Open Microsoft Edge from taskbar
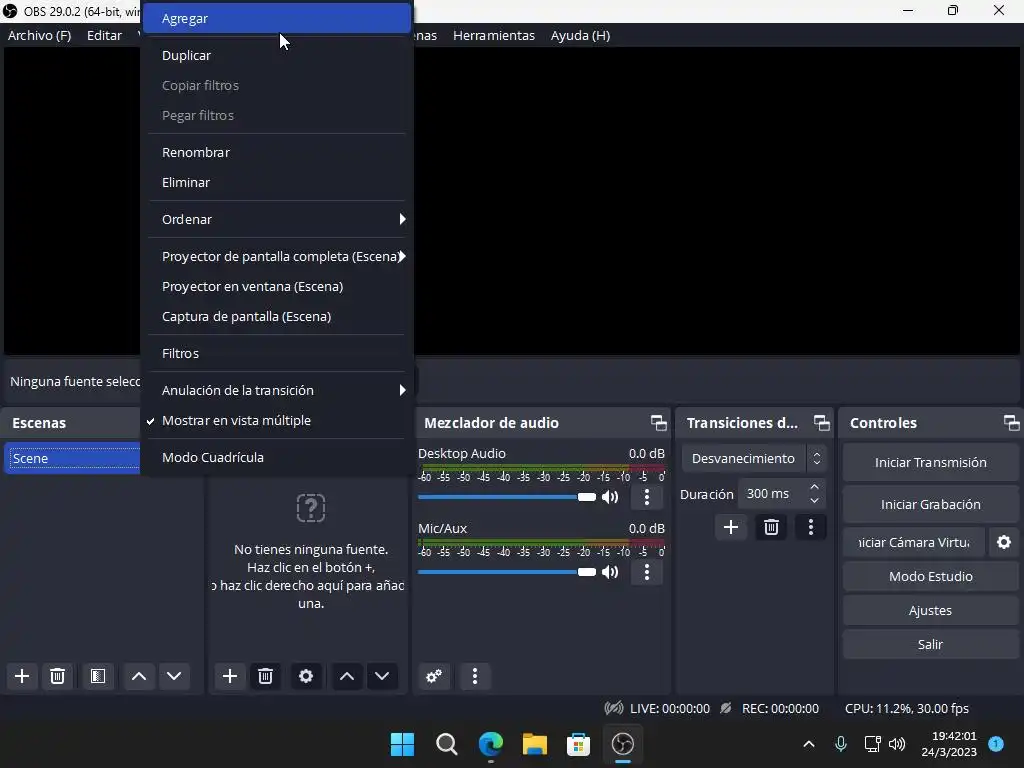Screen dimensions: 1024x768 click(490, 744)
